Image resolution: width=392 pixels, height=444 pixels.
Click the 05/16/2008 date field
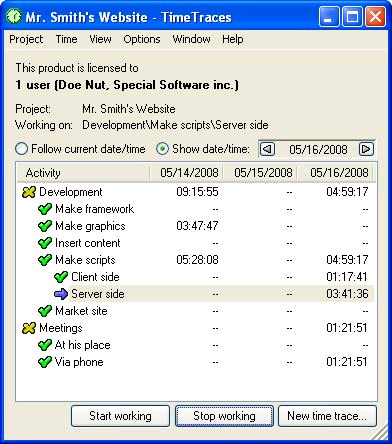click(x=318, y=149)
